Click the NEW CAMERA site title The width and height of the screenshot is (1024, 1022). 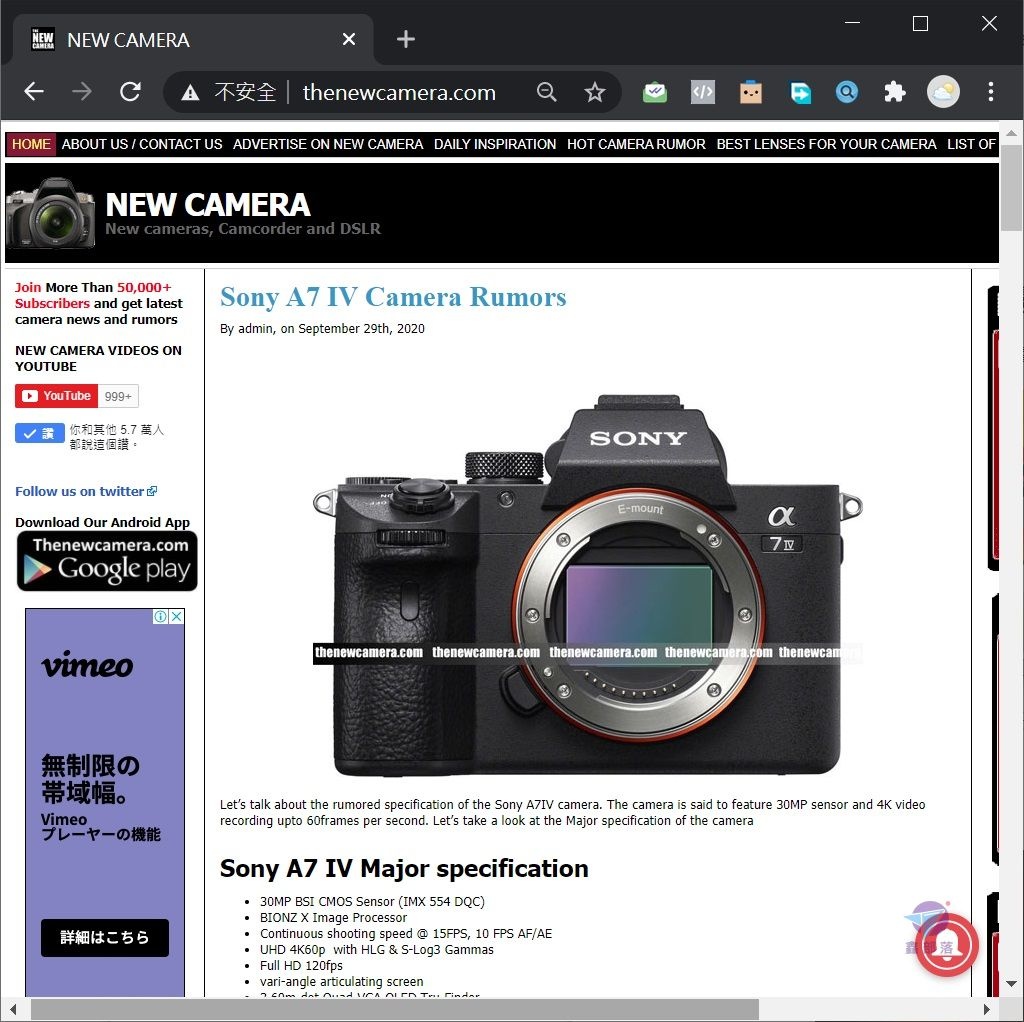point(208,204)
